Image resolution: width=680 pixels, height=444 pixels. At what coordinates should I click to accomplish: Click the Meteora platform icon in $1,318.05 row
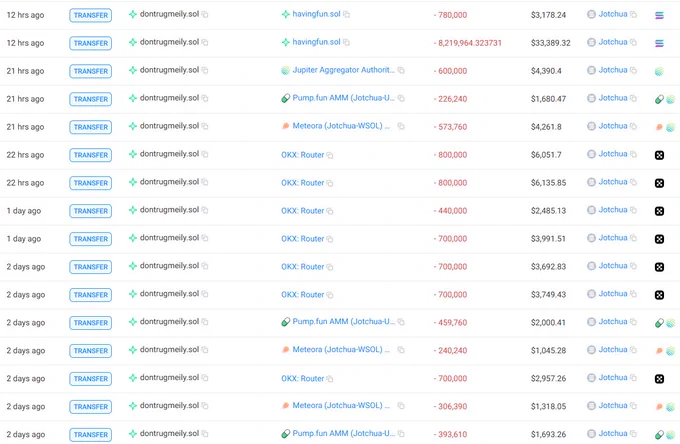click(x=659, y=407)
